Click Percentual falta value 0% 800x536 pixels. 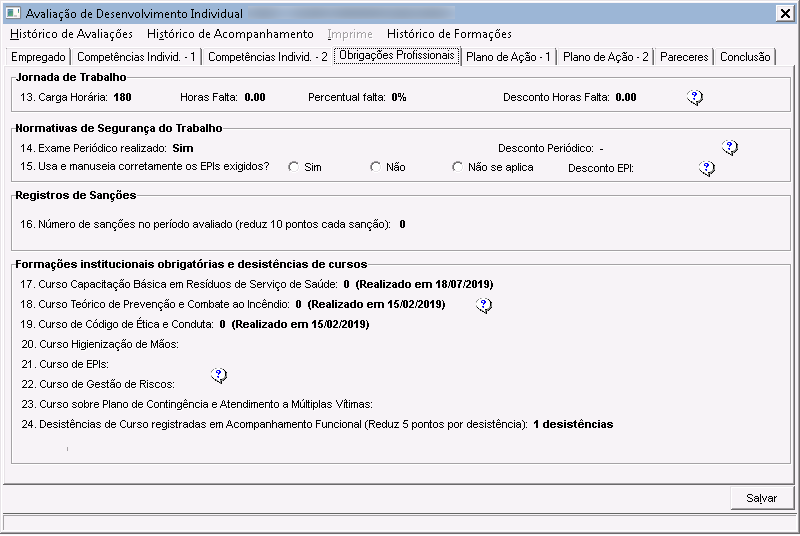tap(399, 97)
